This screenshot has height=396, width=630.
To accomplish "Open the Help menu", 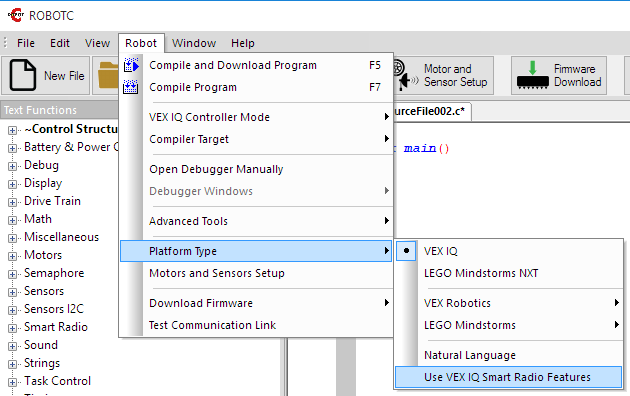I will pyautogui.click(x=243, y=43).
